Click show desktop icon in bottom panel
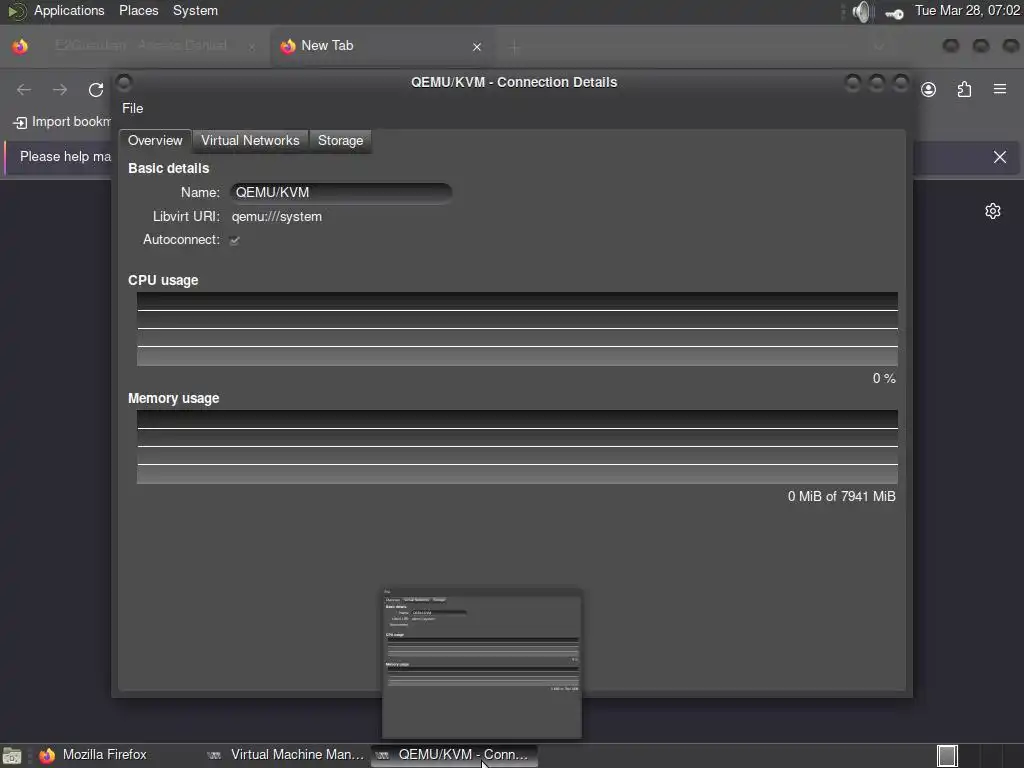The width and height of the screenshot is (1024, 768). click(12, 756)
